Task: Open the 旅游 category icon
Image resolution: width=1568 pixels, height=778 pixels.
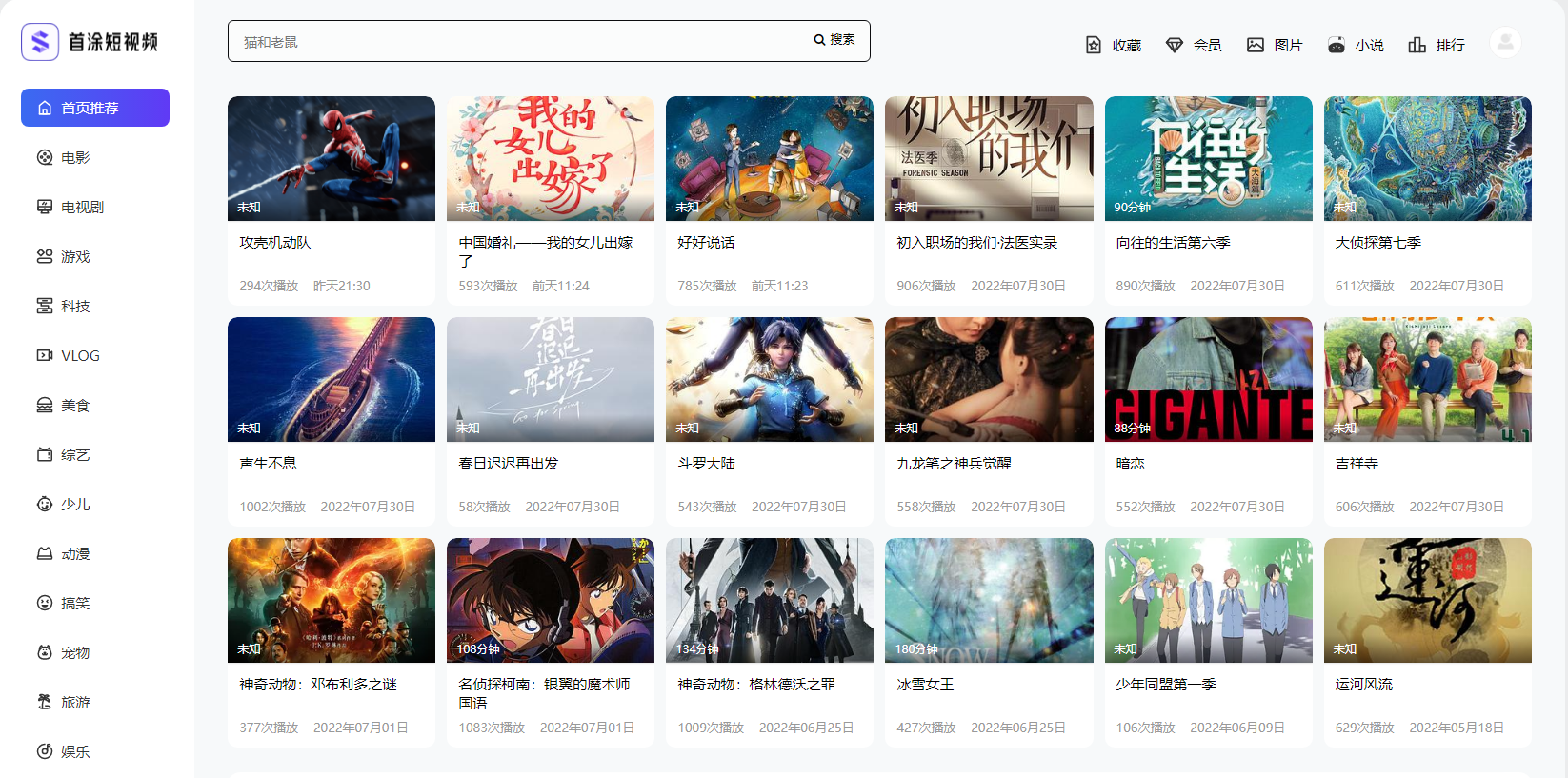Action: pyautogui.click(x=45, y=703)
